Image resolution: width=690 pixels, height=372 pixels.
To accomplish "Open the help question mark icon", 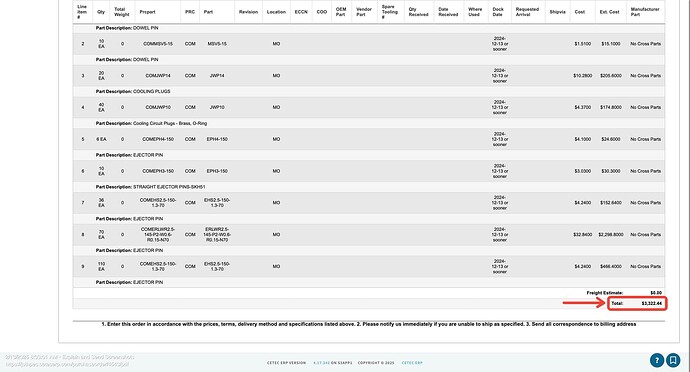I will [x=657, y=360].
